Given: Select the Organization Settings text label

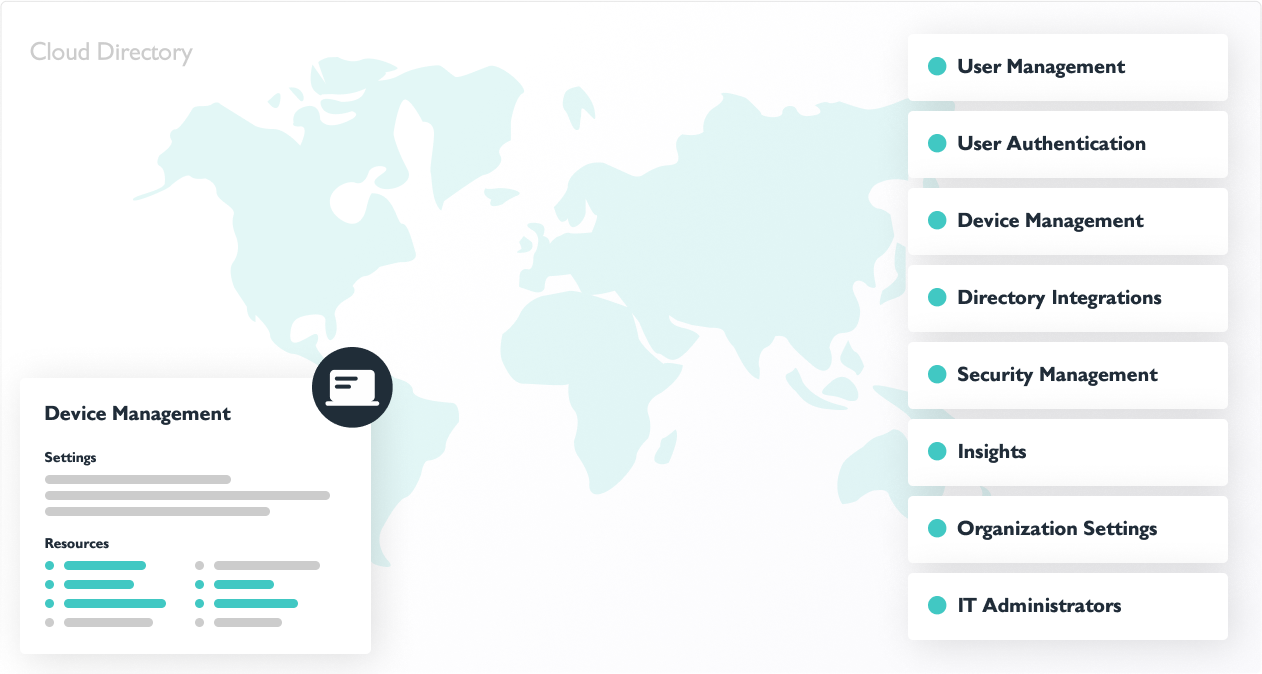Looking at the screenshot, I should click(1057, 529).
